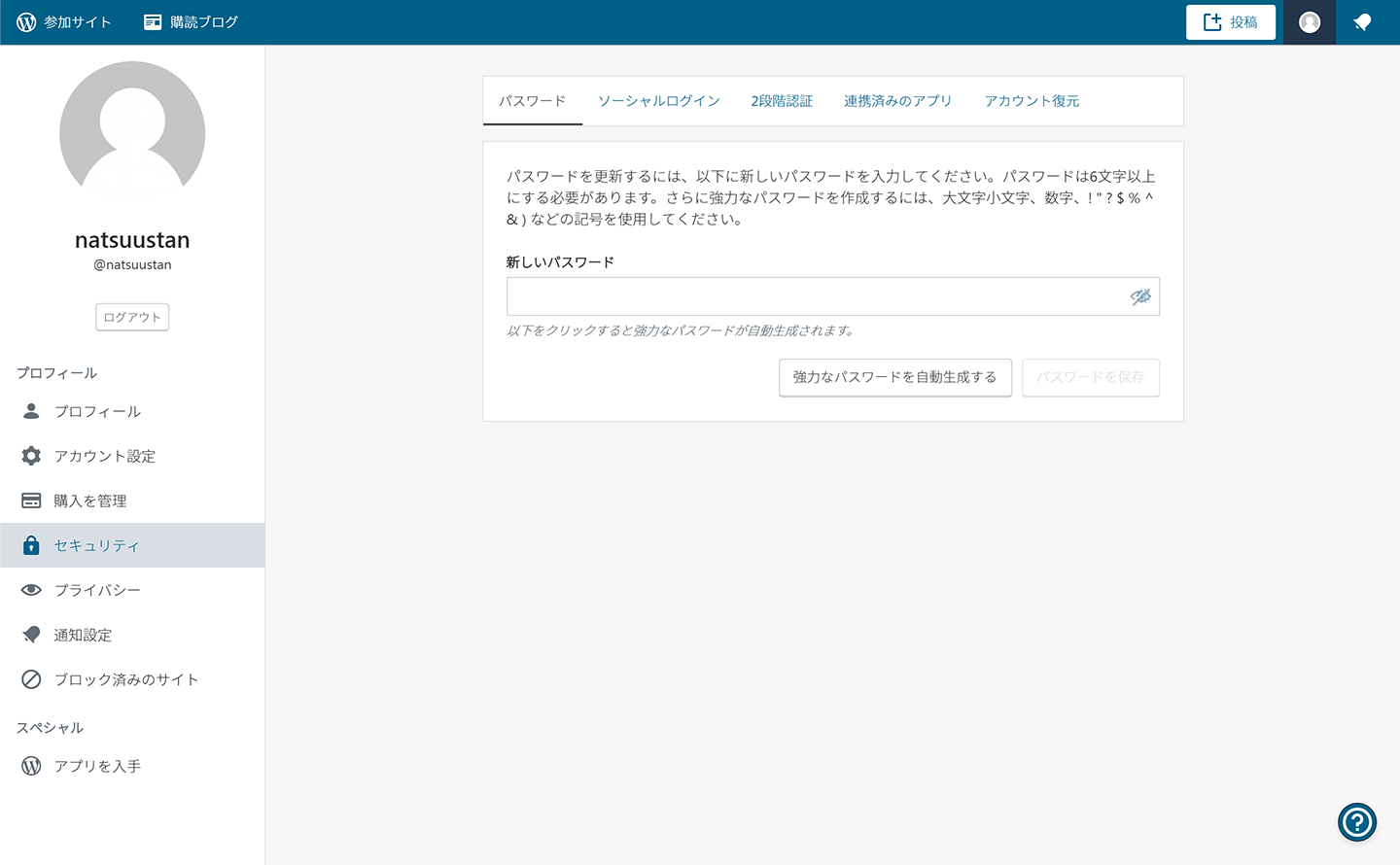Select the パスワード tab
This screenshot has height=865, width=1400.
(x=533, y=101)
